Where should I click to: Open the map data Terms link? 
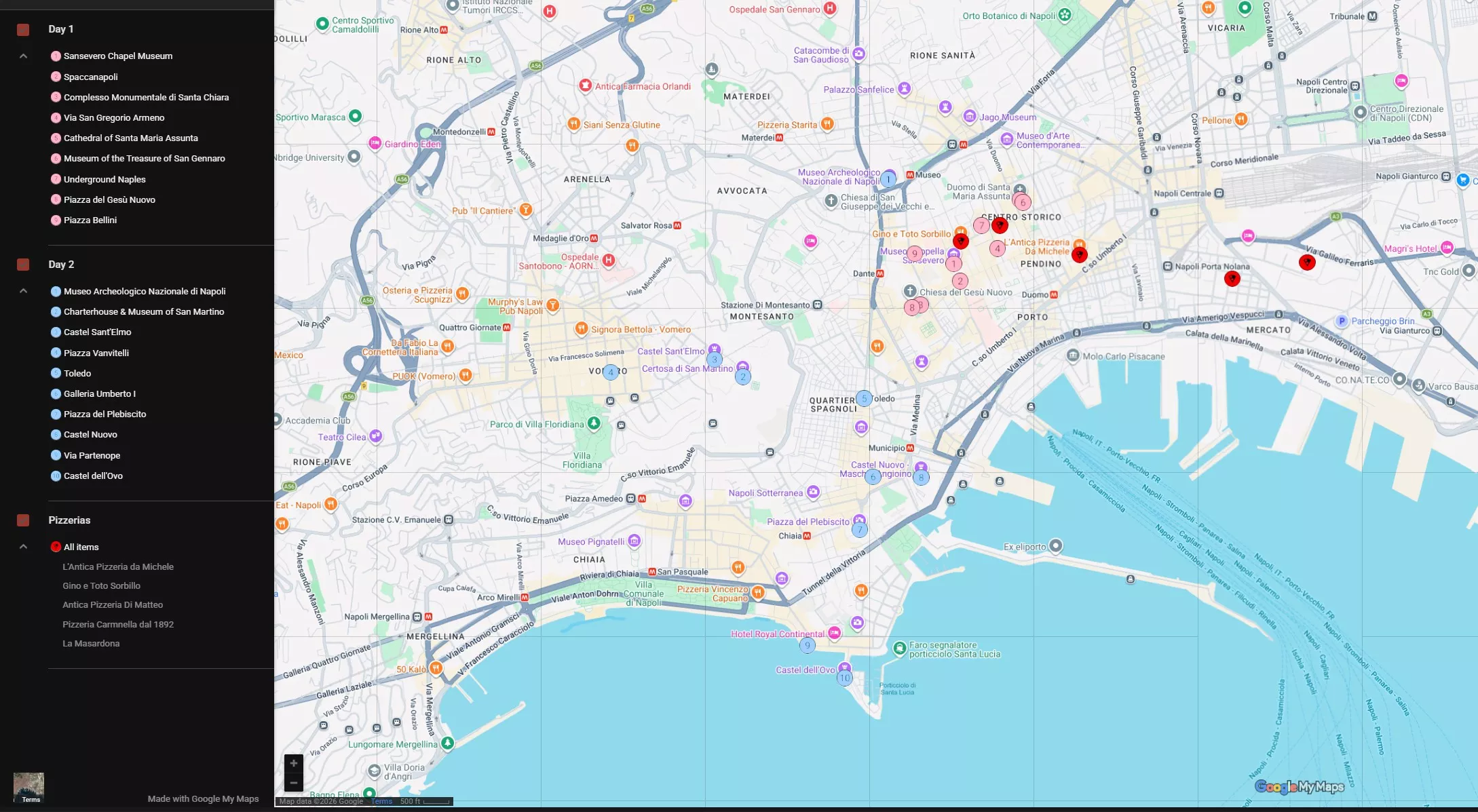click(381, 801)
